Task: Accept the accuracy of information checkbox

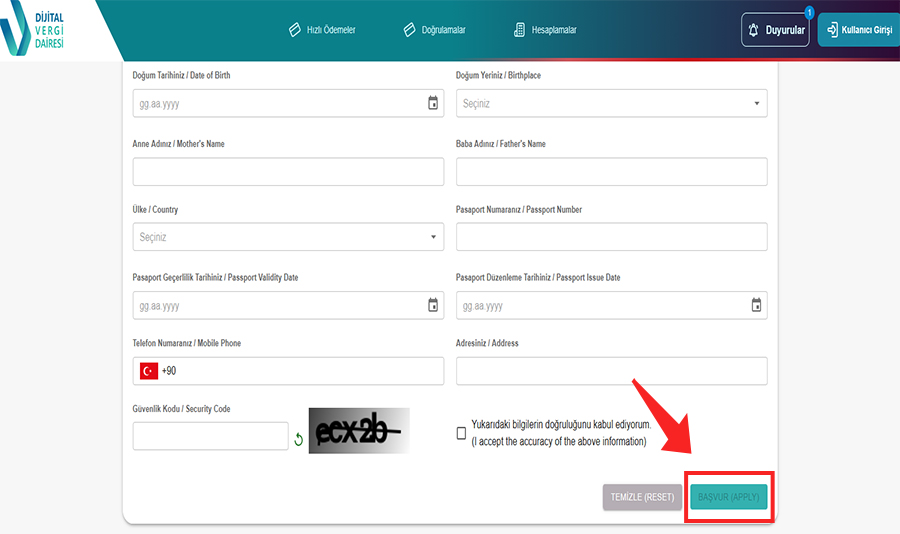Action: 461,433
